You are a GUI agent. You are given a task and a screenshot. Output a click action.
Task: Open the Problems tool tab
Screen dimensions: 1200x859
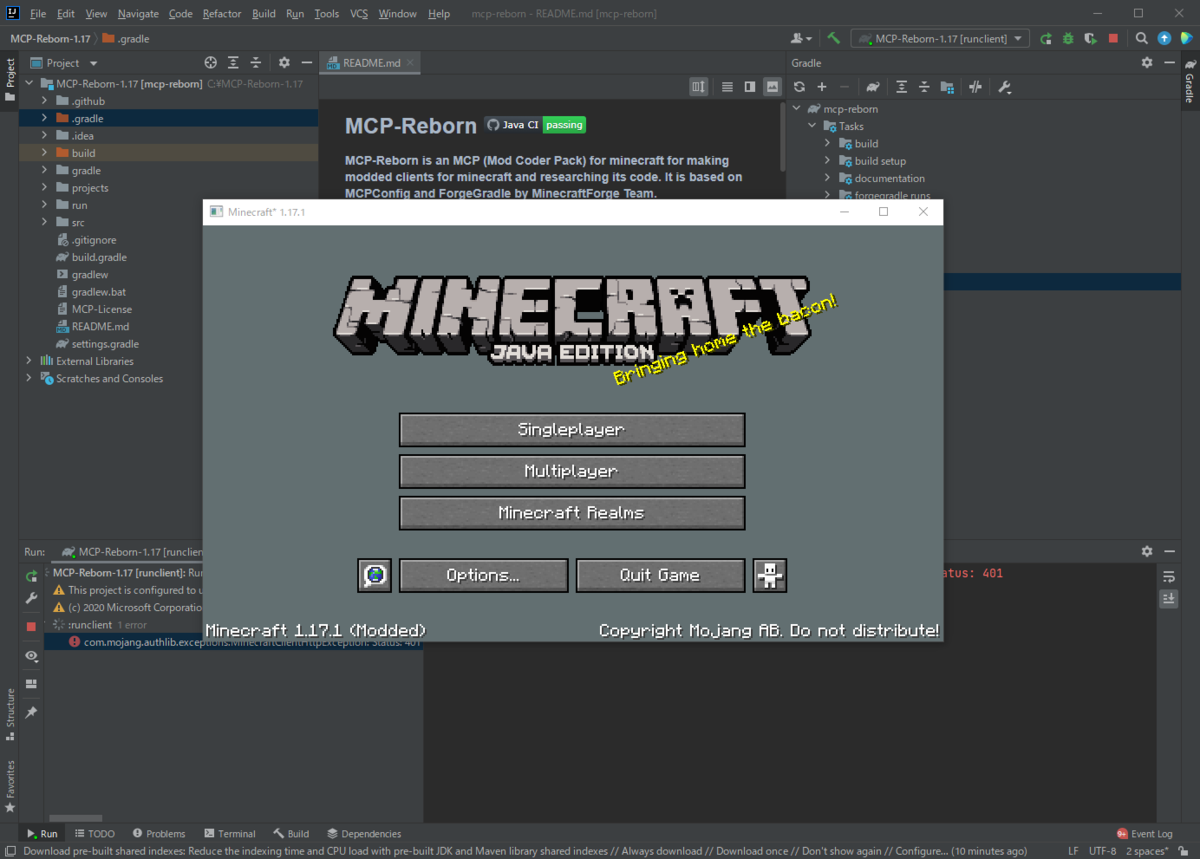coord(158,833)
